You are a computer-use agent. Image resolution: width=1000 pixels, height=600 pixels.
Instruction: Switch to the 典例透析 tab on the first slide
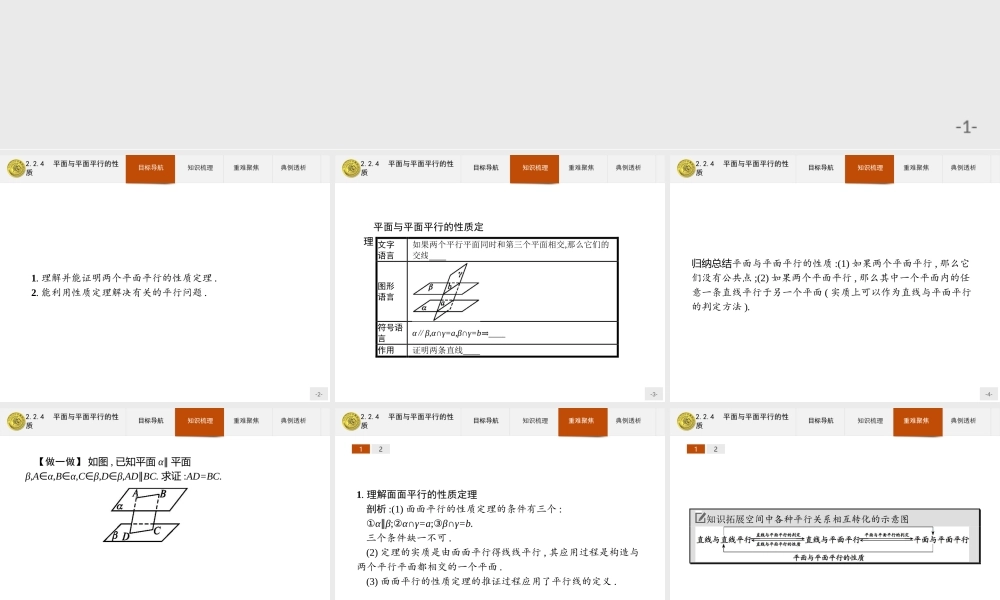(x=294, y=168)
